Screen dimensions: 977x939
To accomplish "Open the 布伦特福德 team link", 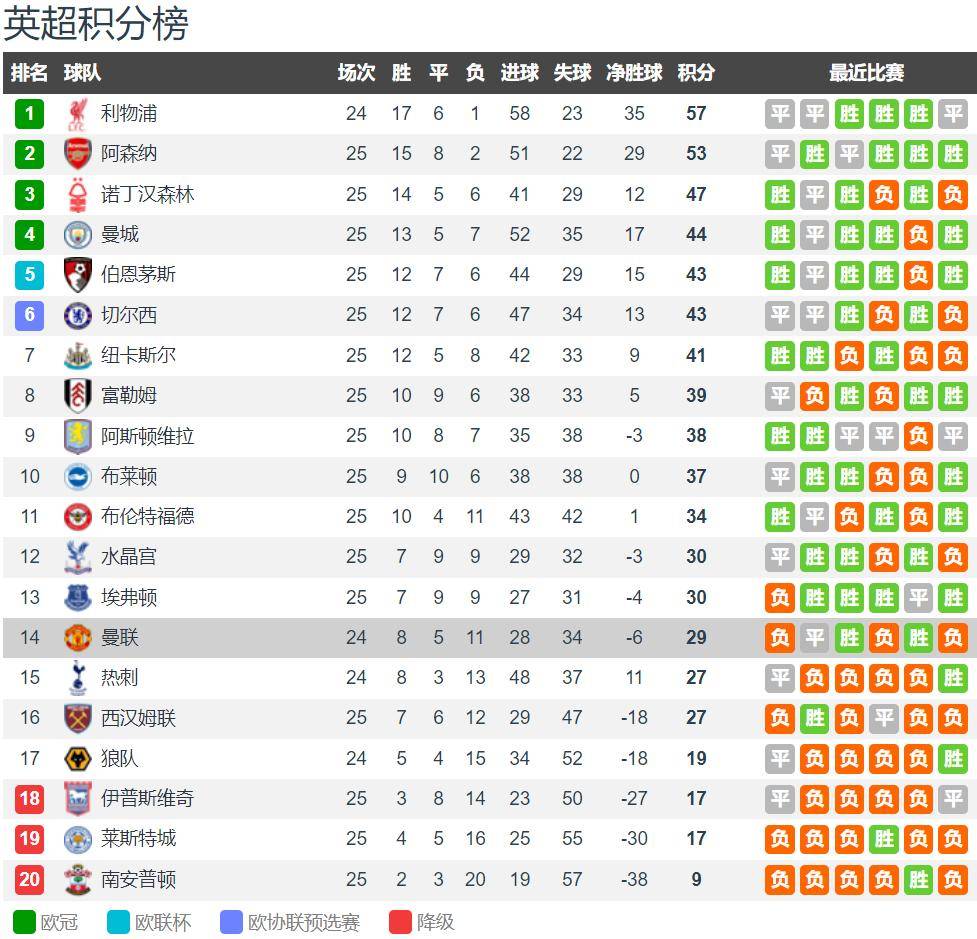I will tap(148, 517).
